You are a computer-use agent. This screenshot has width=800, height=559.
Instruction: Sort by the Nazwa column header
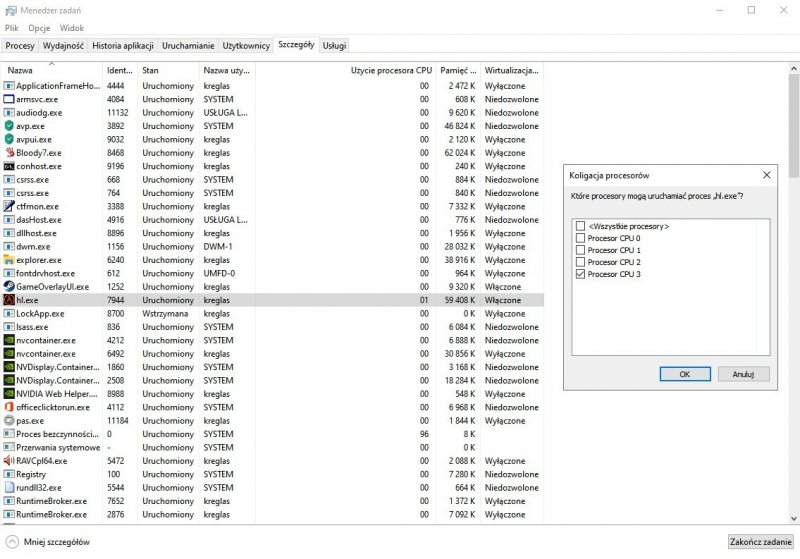click(50, 71)
